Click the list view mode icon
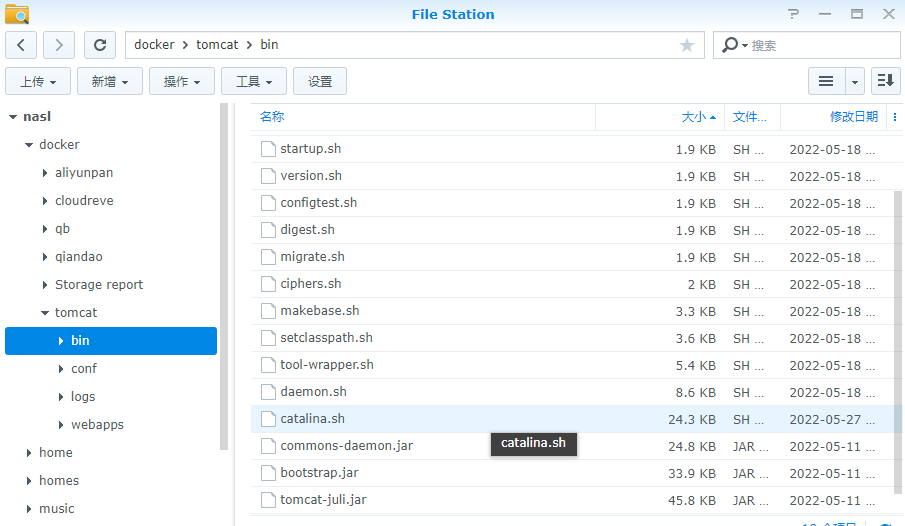This screenshot has height=526, width=905. tap(826, 82)
